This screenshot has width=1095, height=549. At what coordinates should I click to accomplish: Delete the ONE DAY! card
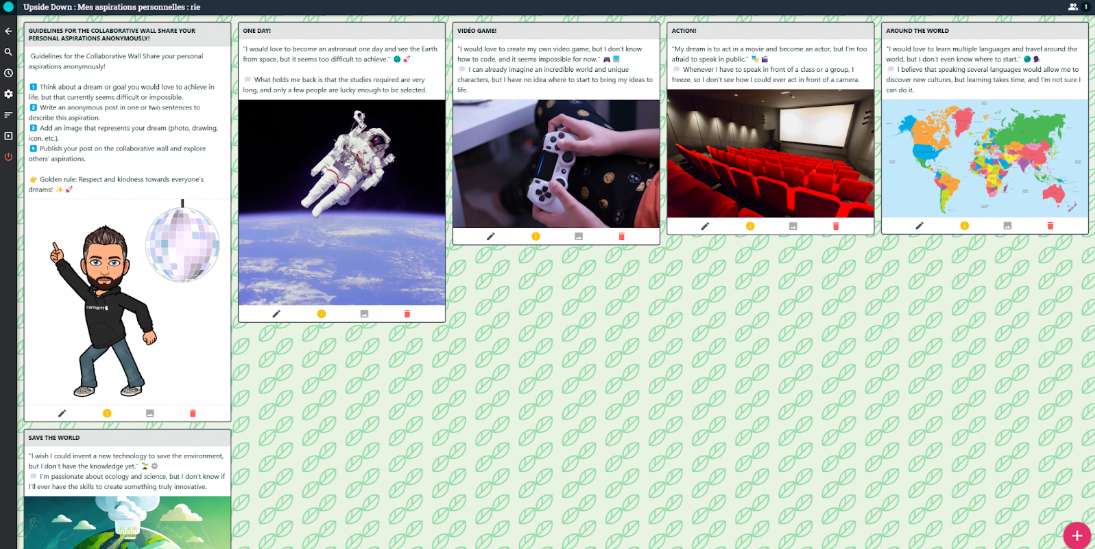coord(407,314)
